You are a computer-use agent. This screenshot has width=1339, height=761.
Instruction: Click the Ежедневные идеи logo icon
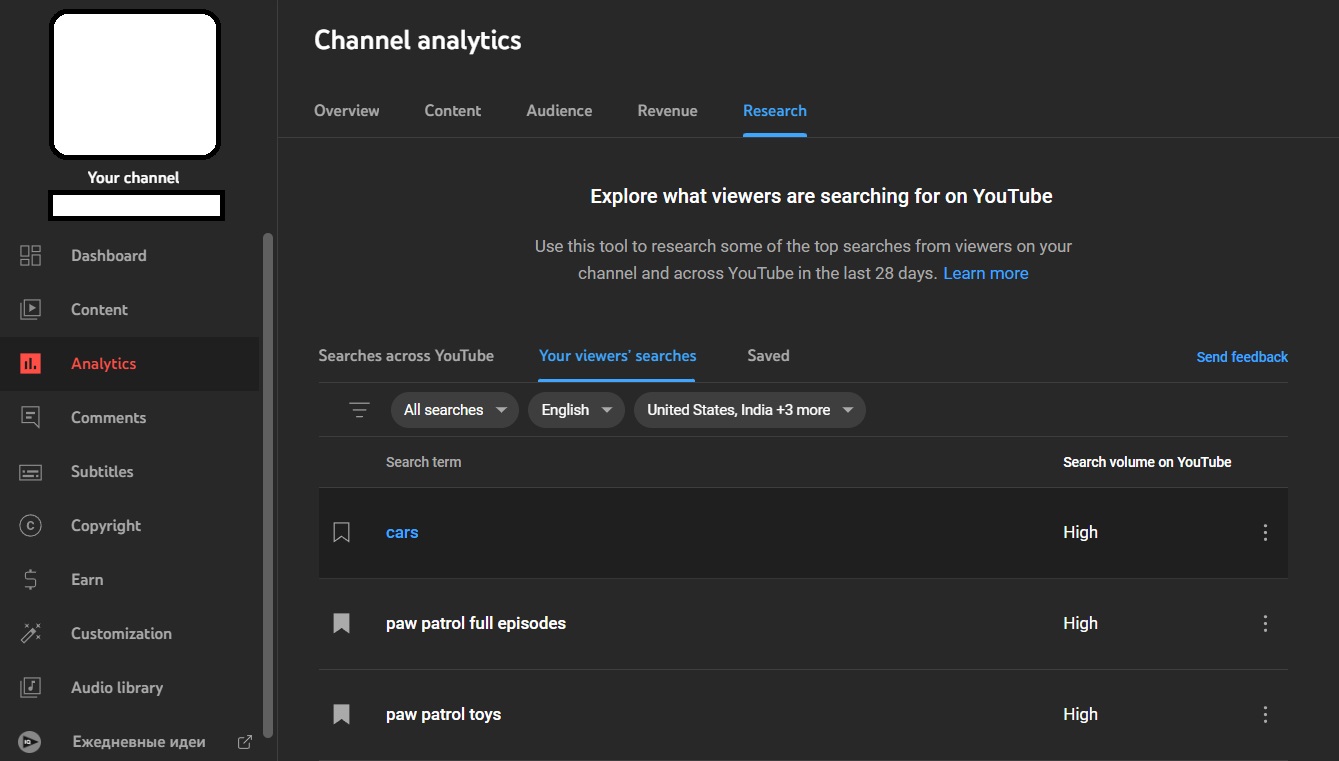point(31,742)
